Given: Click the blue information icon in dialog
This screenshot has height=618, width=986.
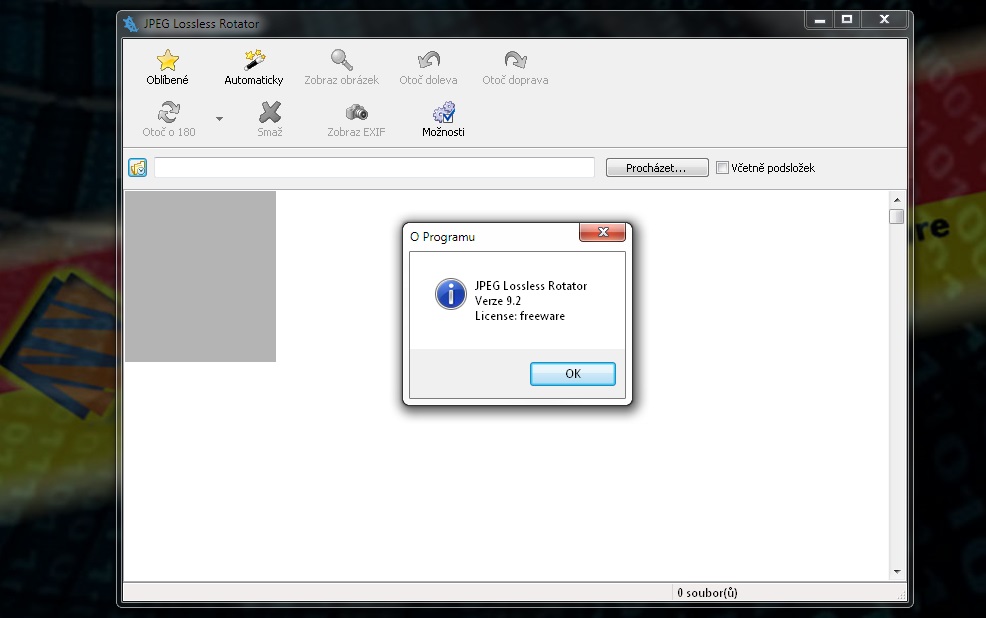Looking at the screenshot, I should (451, 294).
